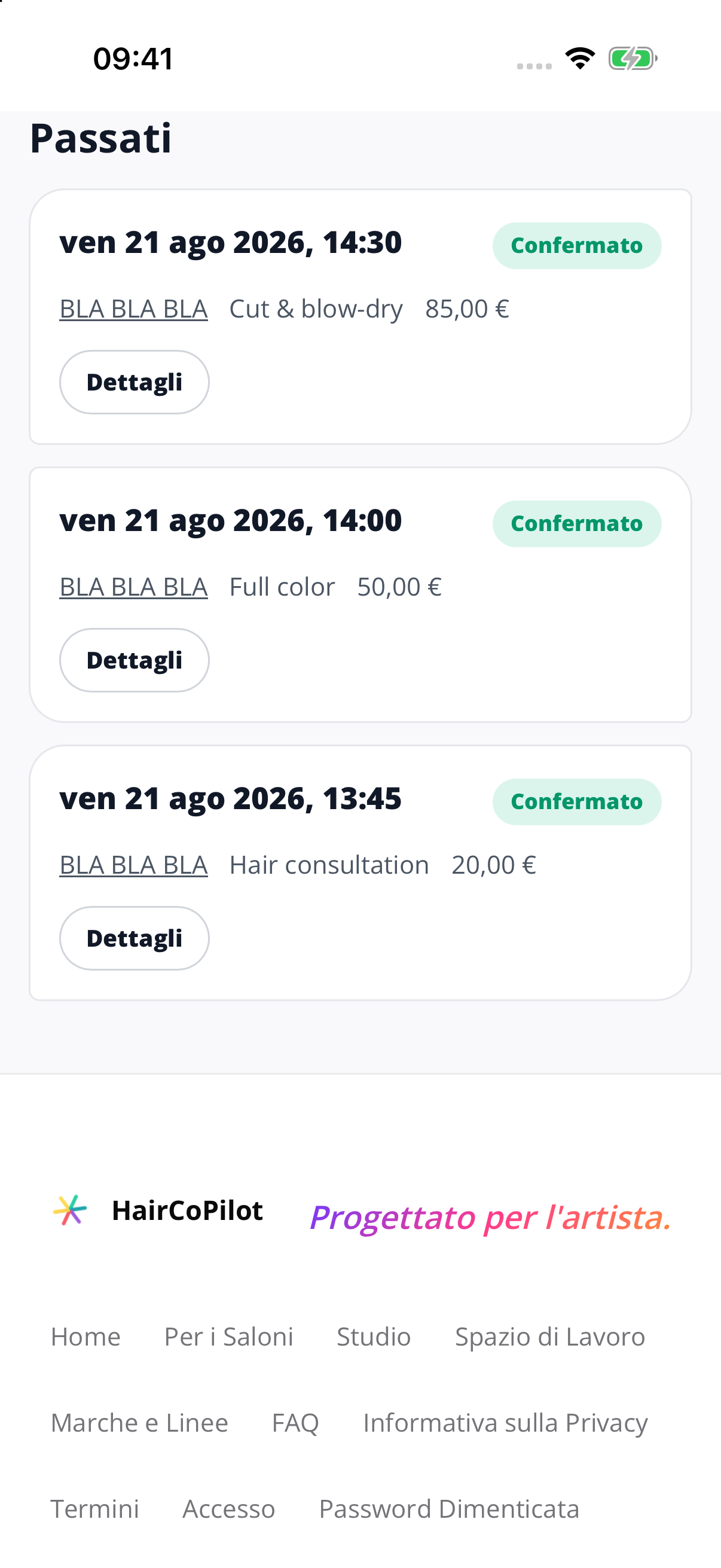The height and width of the screenshot is (1568, 721).
Task: Open BLA BLA BLA link in Full color card
Action: point(133,587)
